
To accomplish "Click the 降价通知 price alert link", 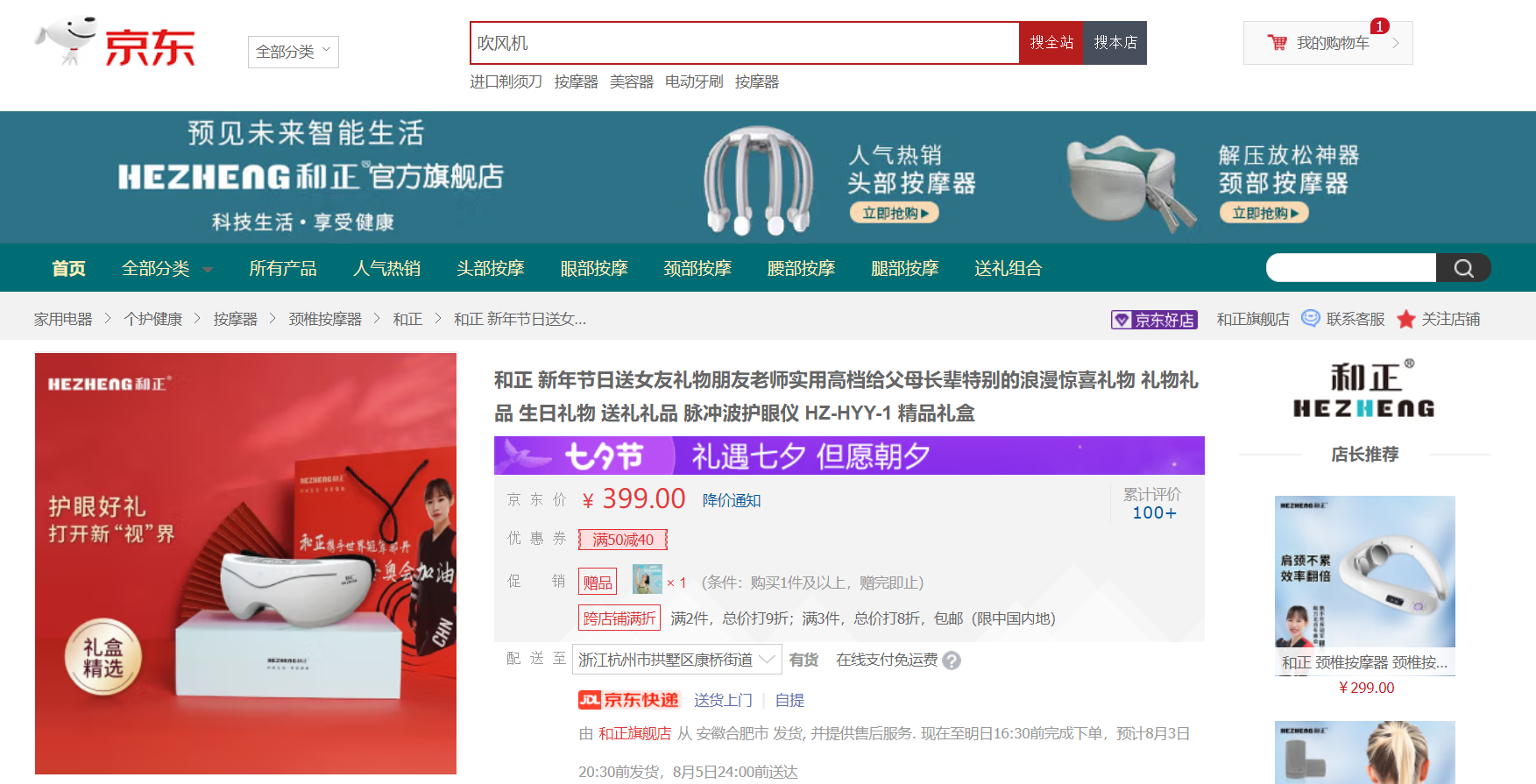I will click(731, 500).
